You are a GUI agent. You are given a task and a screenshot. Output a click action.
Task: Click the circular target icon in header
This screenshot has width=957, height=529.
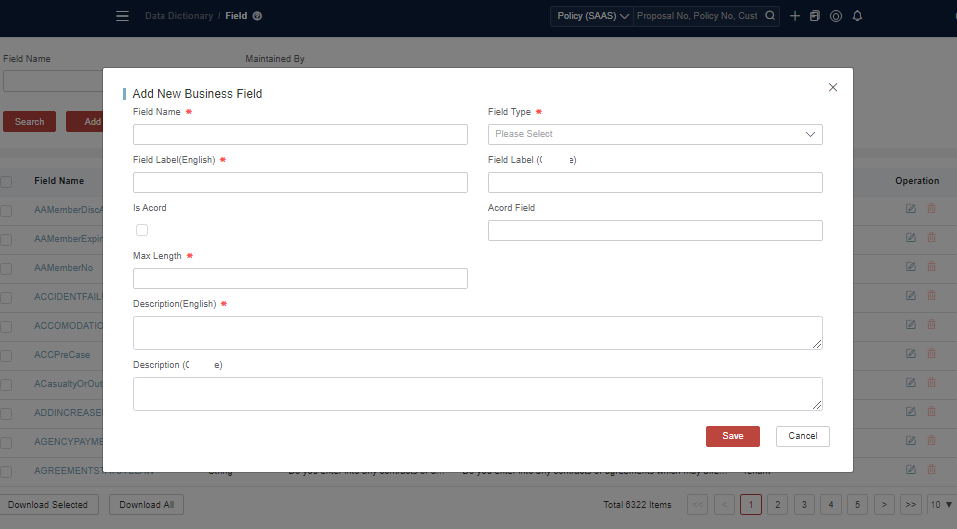pyautogui.click(x=836, y=16)
